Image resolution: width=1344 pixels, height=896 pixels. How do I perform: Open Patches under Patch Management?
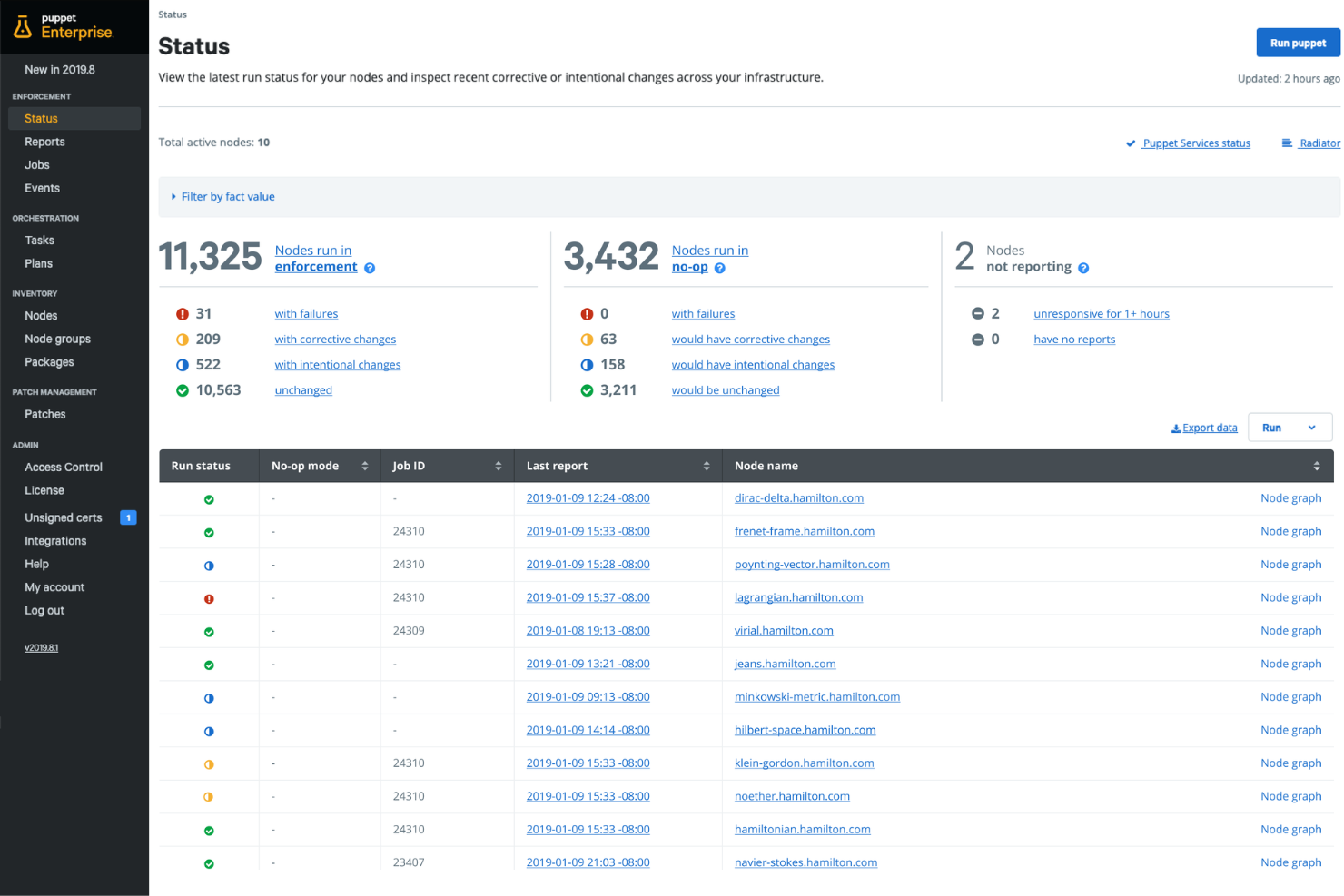point(44,414)
